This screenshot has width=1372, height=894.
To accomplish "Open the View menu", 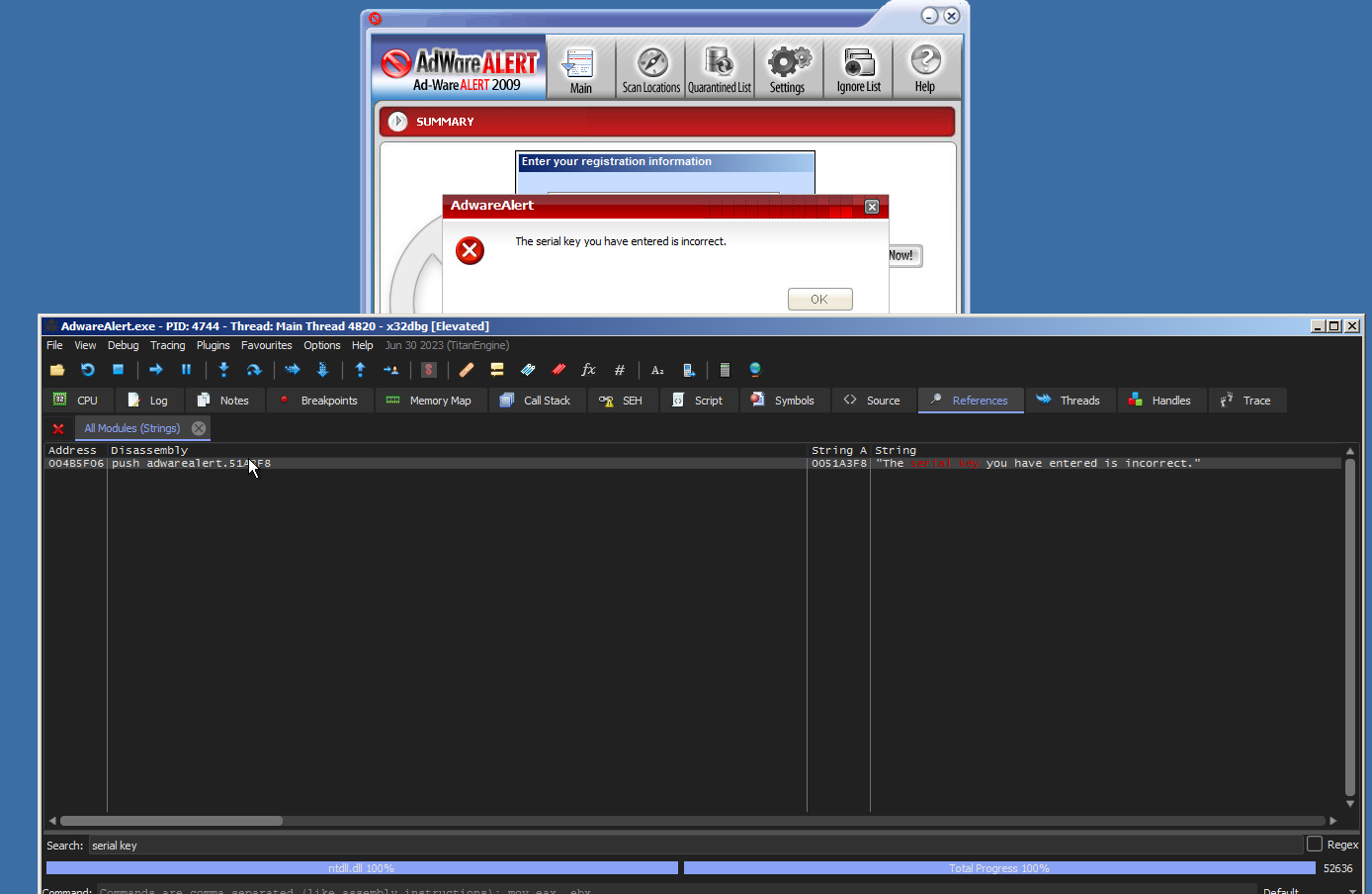I will click(x=85, y=345).
